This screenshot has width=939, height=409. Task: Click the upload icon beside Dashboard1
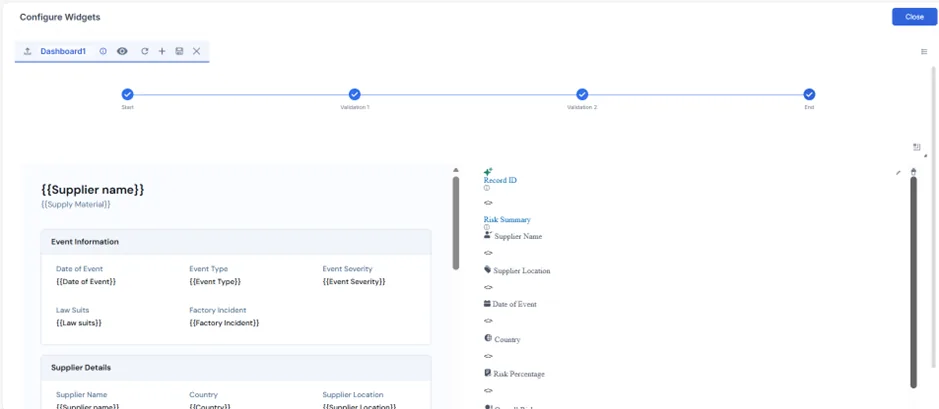[x=27, y=51]
